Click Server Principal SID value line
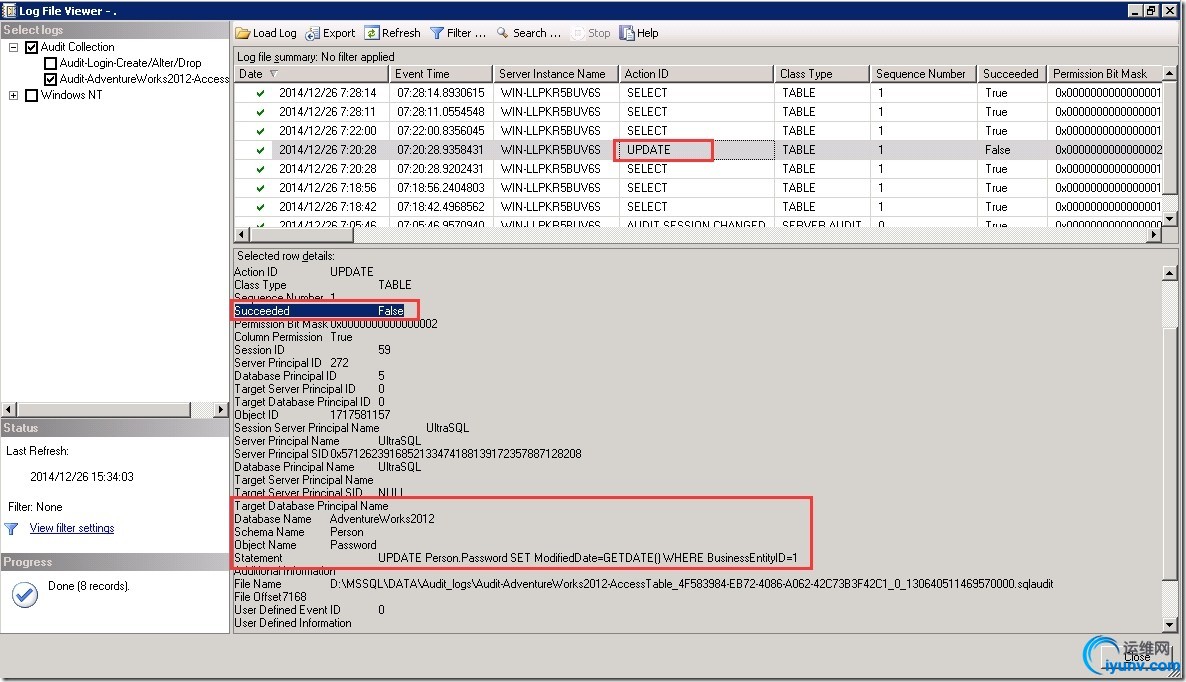The image size is (1186, 682). [x=408, y=454]
